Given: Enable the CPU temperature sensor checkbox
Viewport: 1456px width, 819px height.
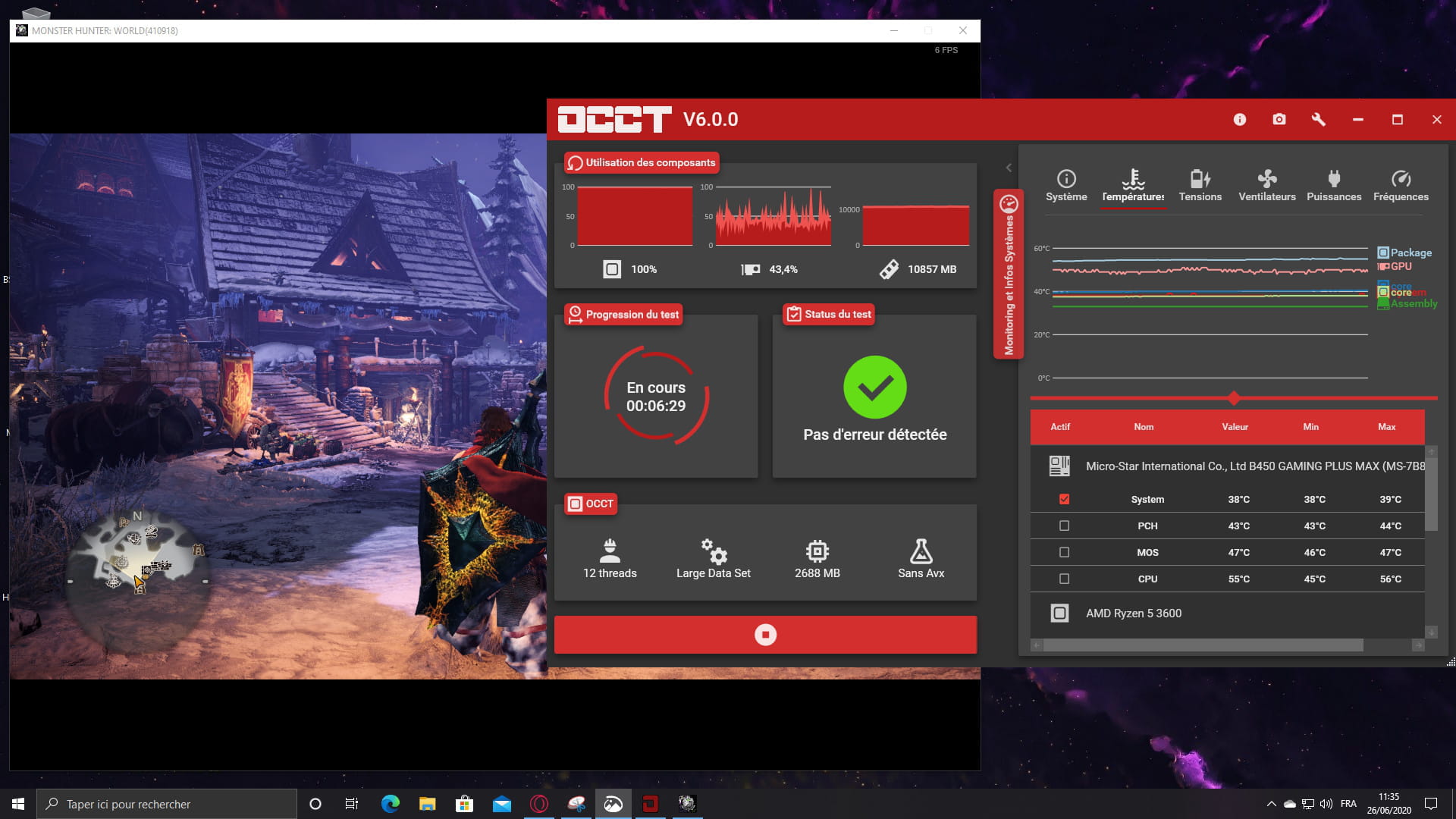Looking at the screenshot, I should click(1064, 579).
